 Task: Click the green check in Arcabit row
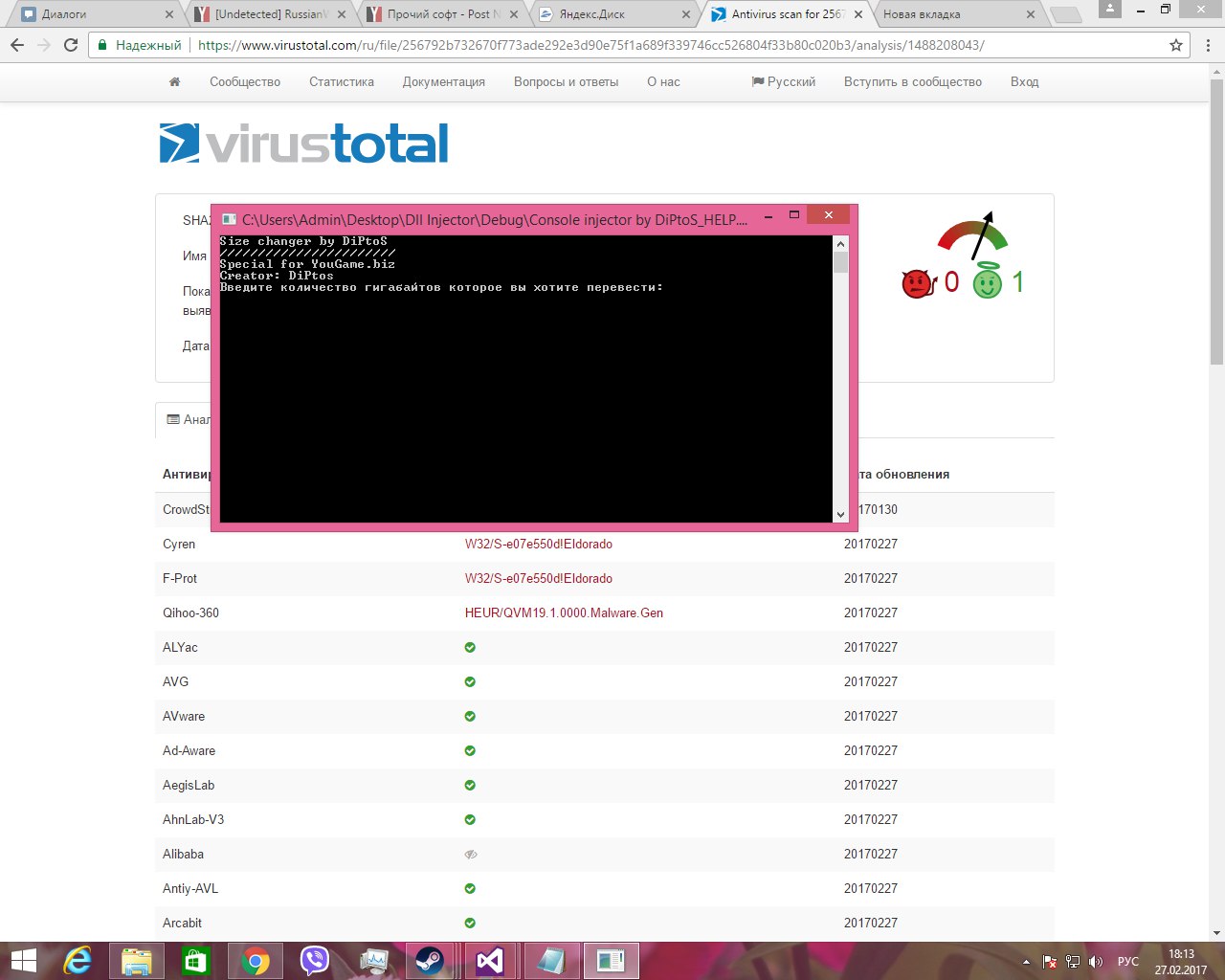470,923
